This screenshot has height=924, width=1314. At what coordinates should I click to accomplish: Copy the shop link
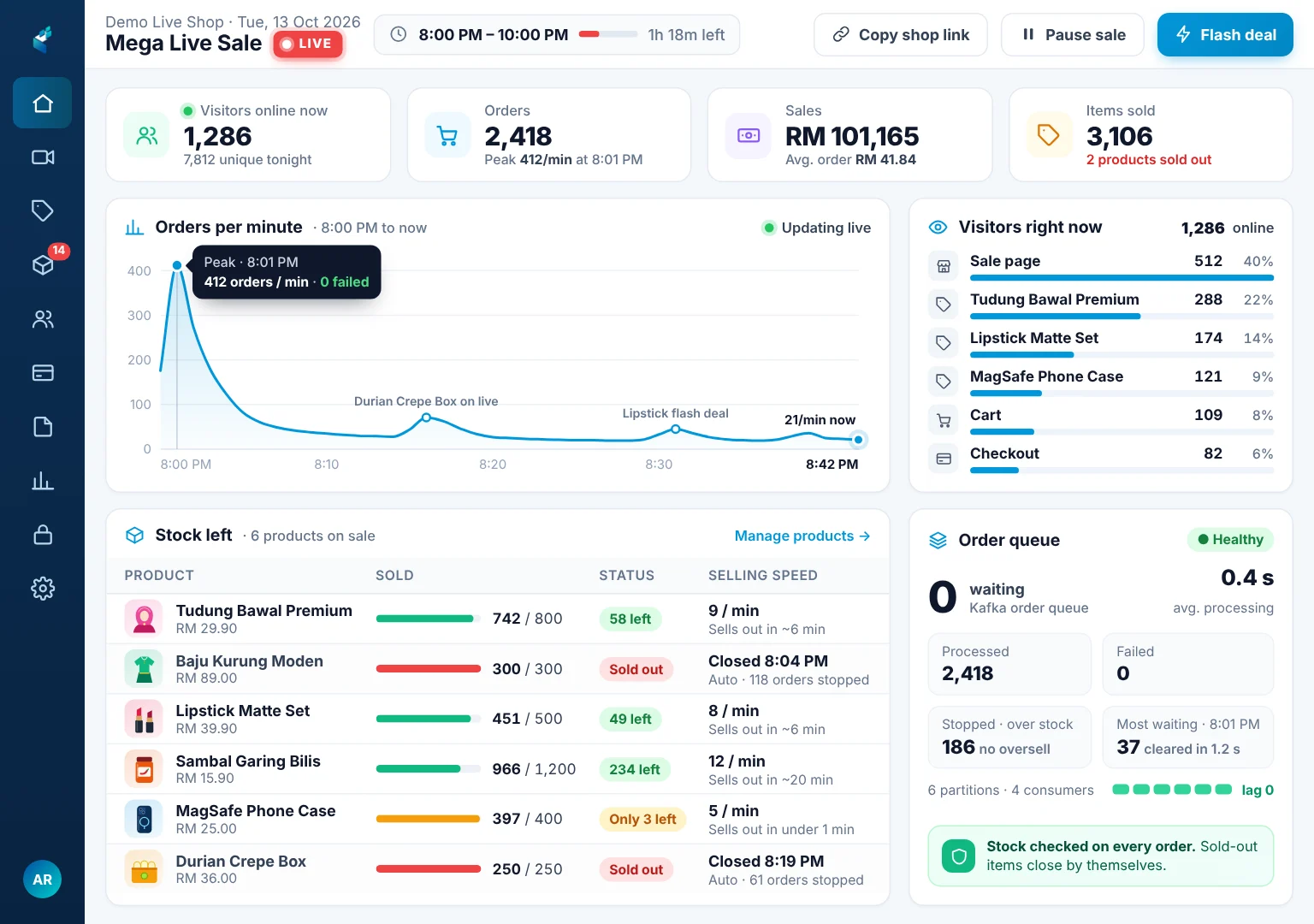point(901,35)
